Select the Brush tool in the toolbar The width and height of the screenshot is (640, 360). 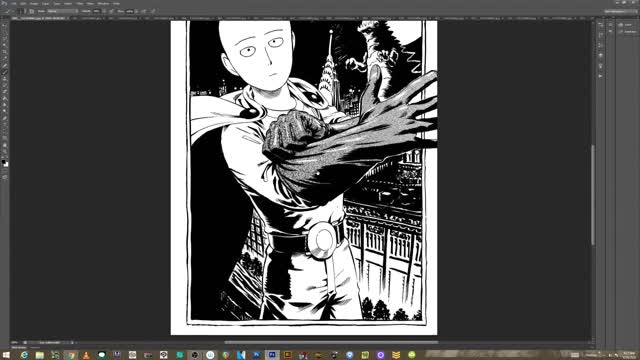[5, 72]
